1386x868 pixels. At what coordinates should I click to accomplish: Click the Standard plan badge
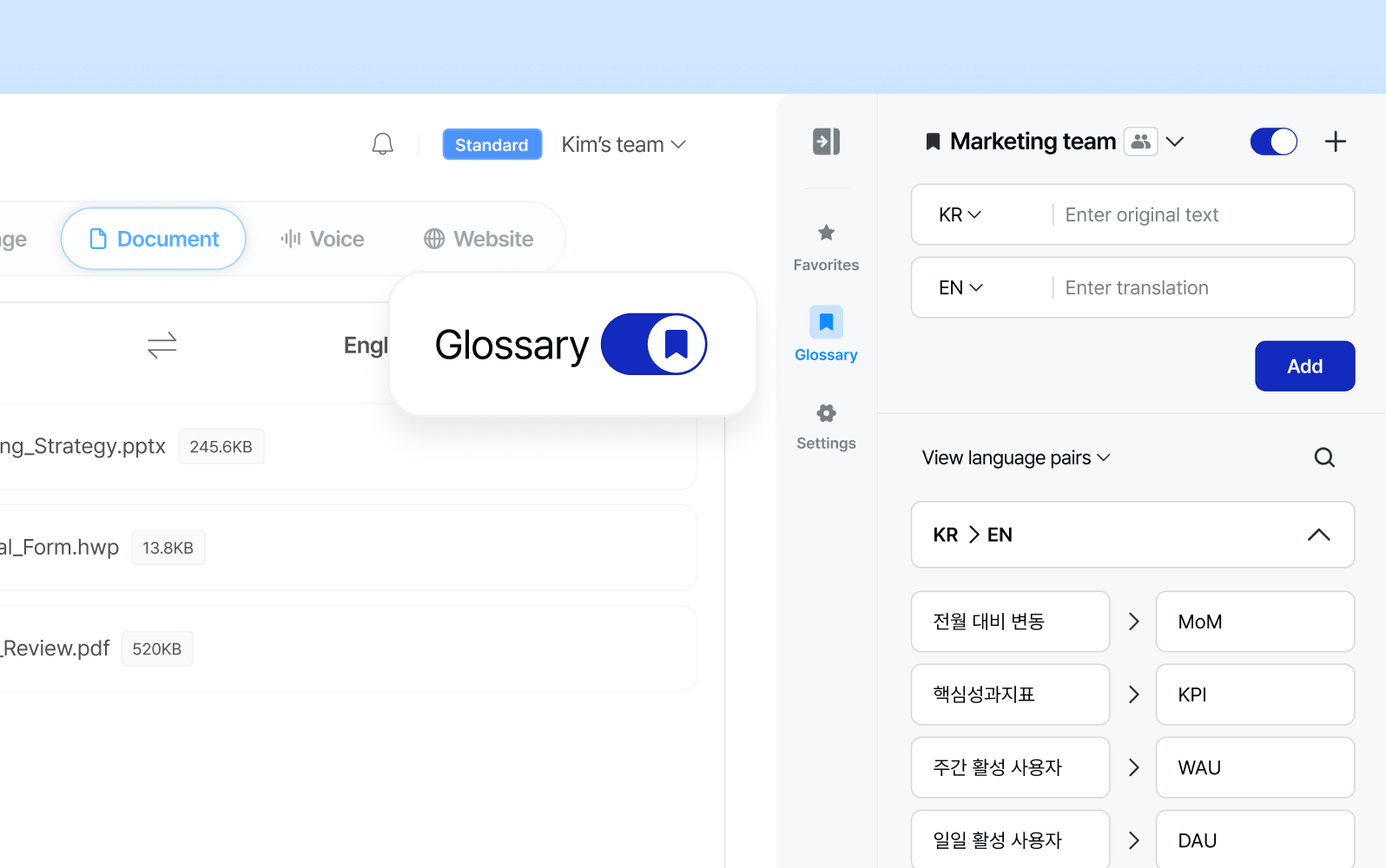(492, 145)
